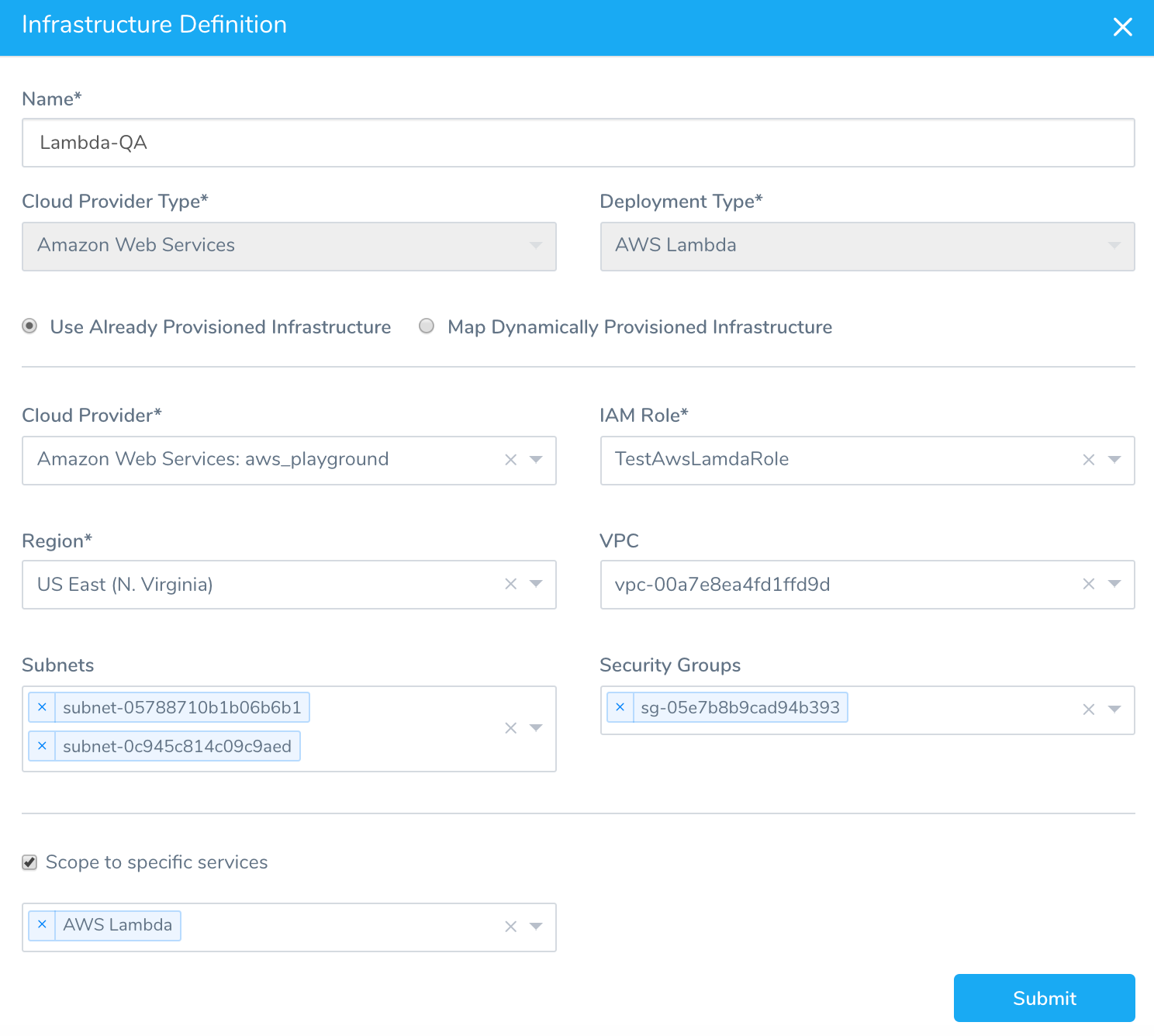
Task: Clear all Security Groups selections
Action: (x=1089, y=710)
